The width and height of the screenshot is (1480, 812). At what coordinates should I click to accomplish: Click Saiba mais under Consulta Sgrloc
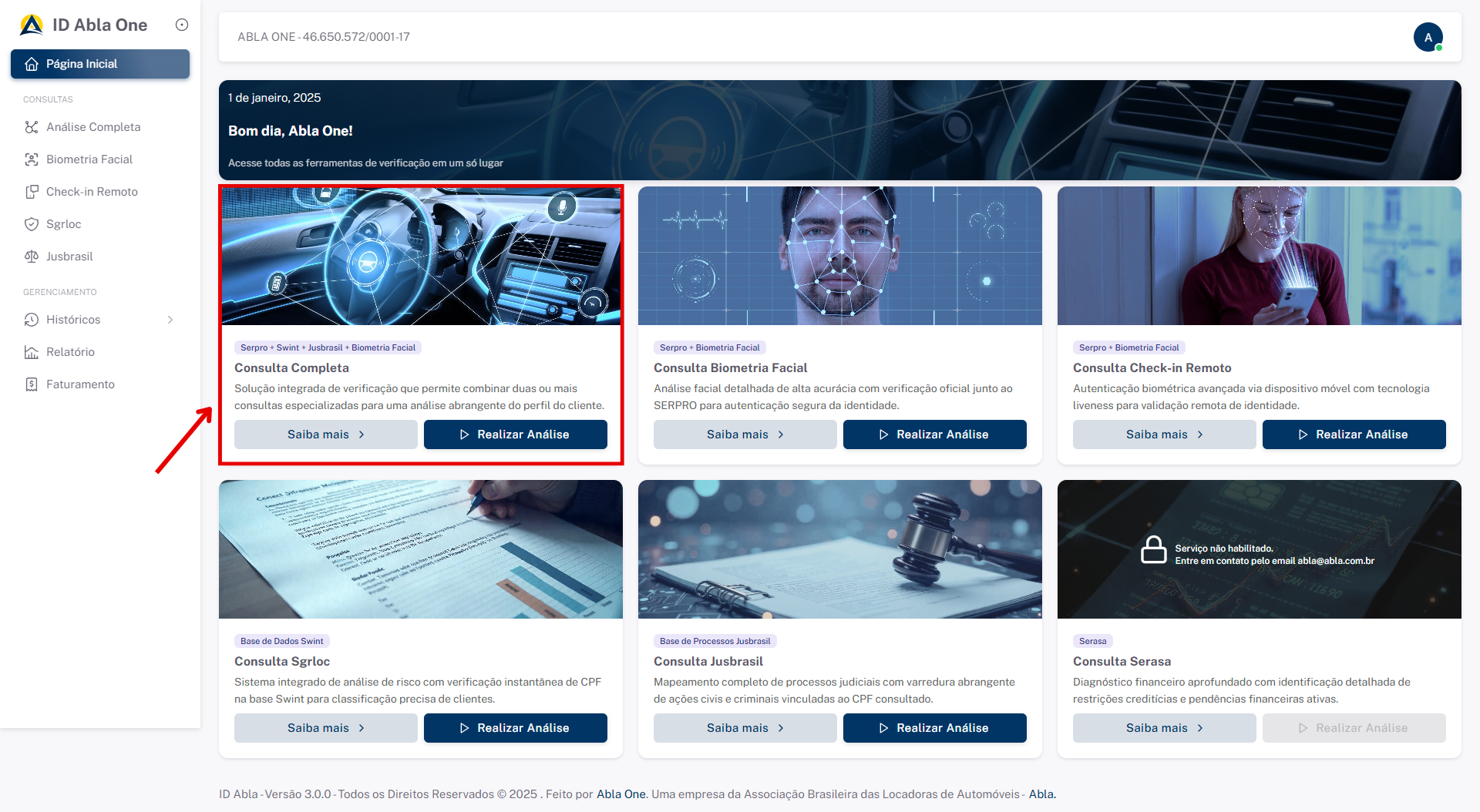325,728
